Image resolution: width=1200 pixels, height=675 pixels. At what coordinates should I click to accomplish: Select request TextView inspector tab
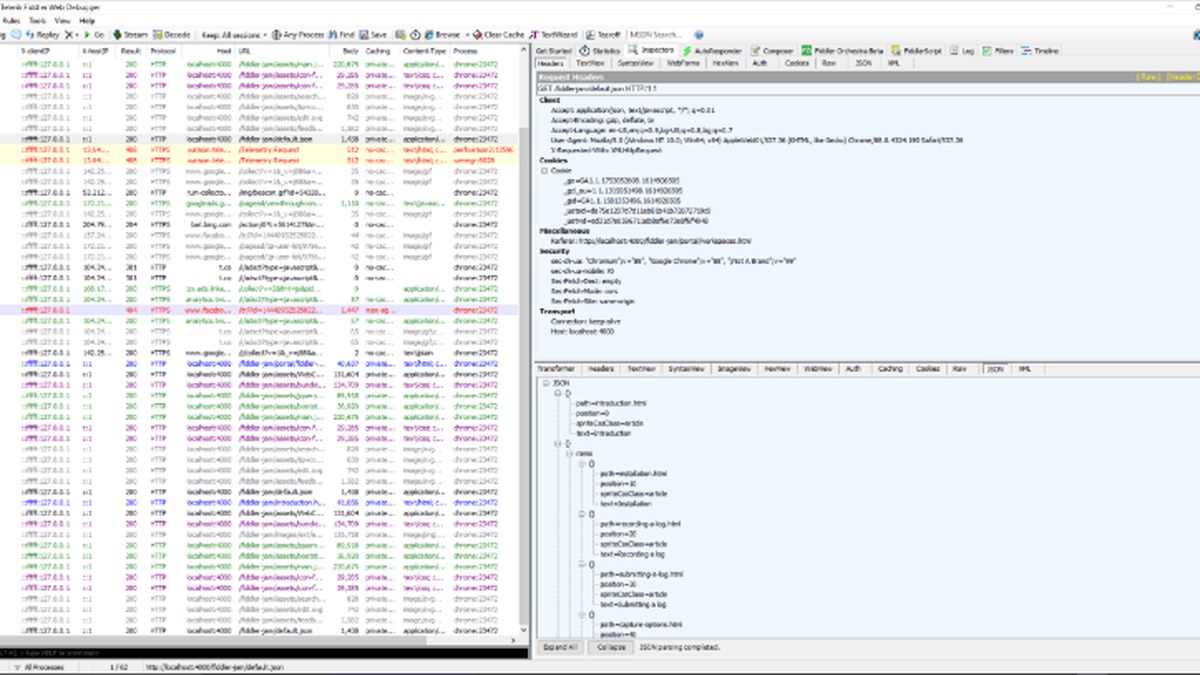(x=590, y=62)
